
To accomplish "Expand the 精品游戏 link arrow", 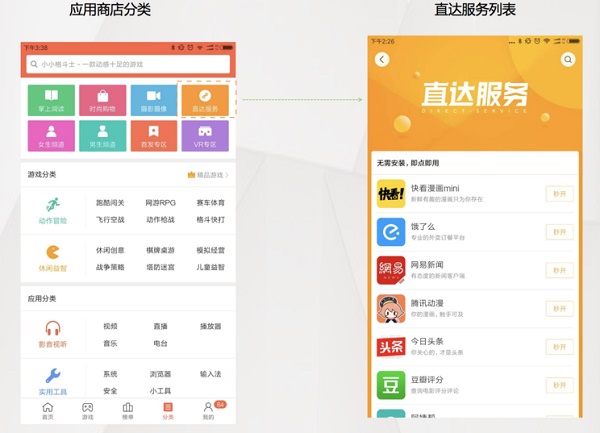I will [228, 175].
